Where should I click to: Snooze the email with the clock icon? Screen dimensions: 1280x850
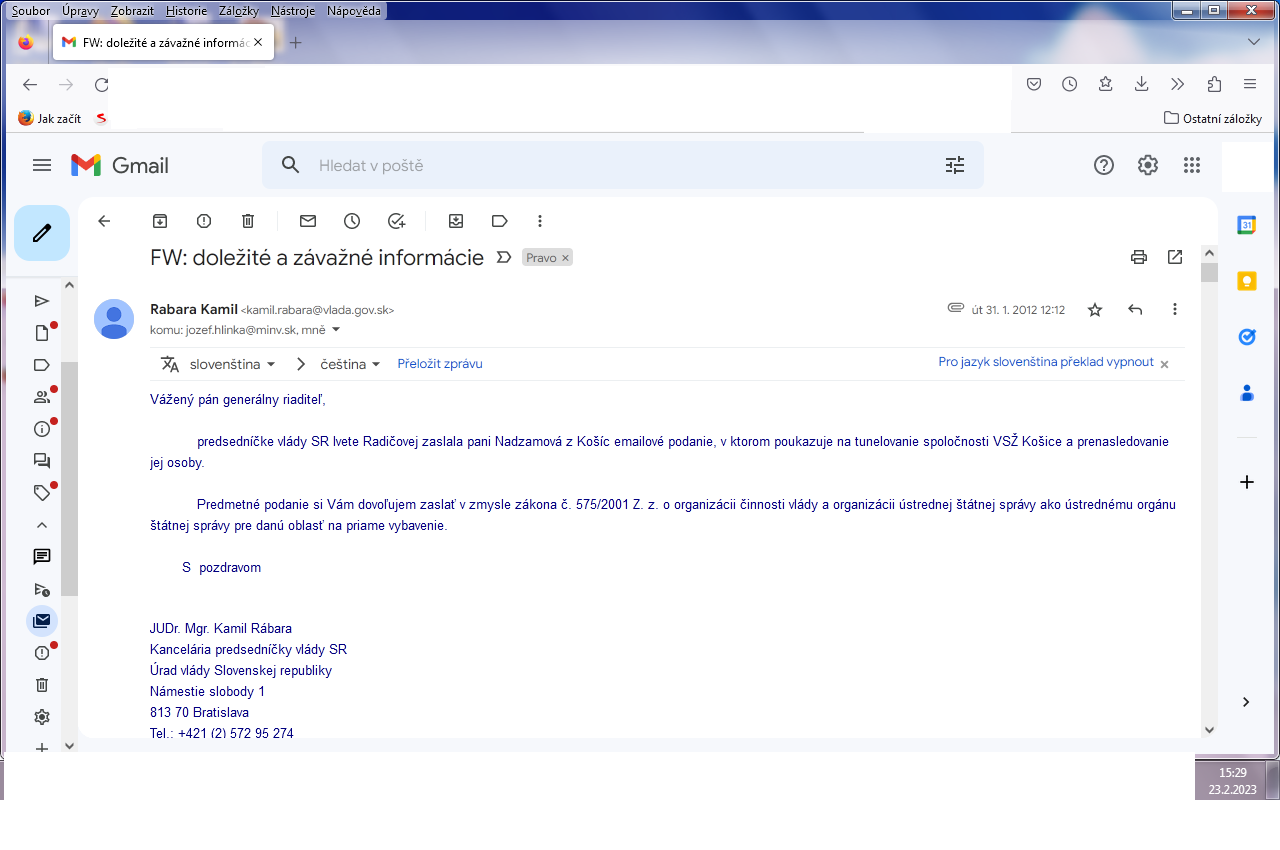352,221
